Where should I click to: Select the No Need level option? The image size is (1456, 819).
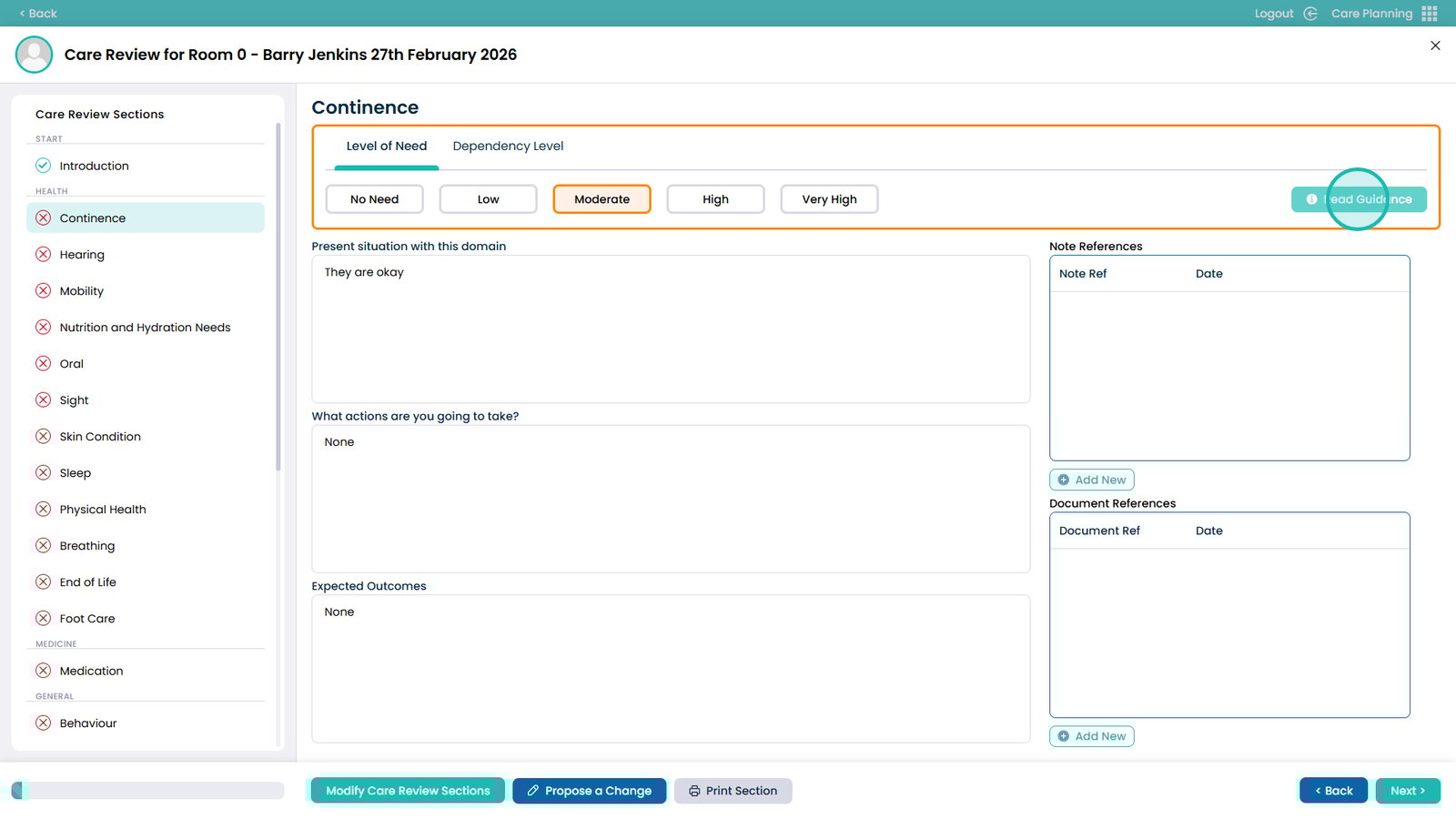pos(374,199)
